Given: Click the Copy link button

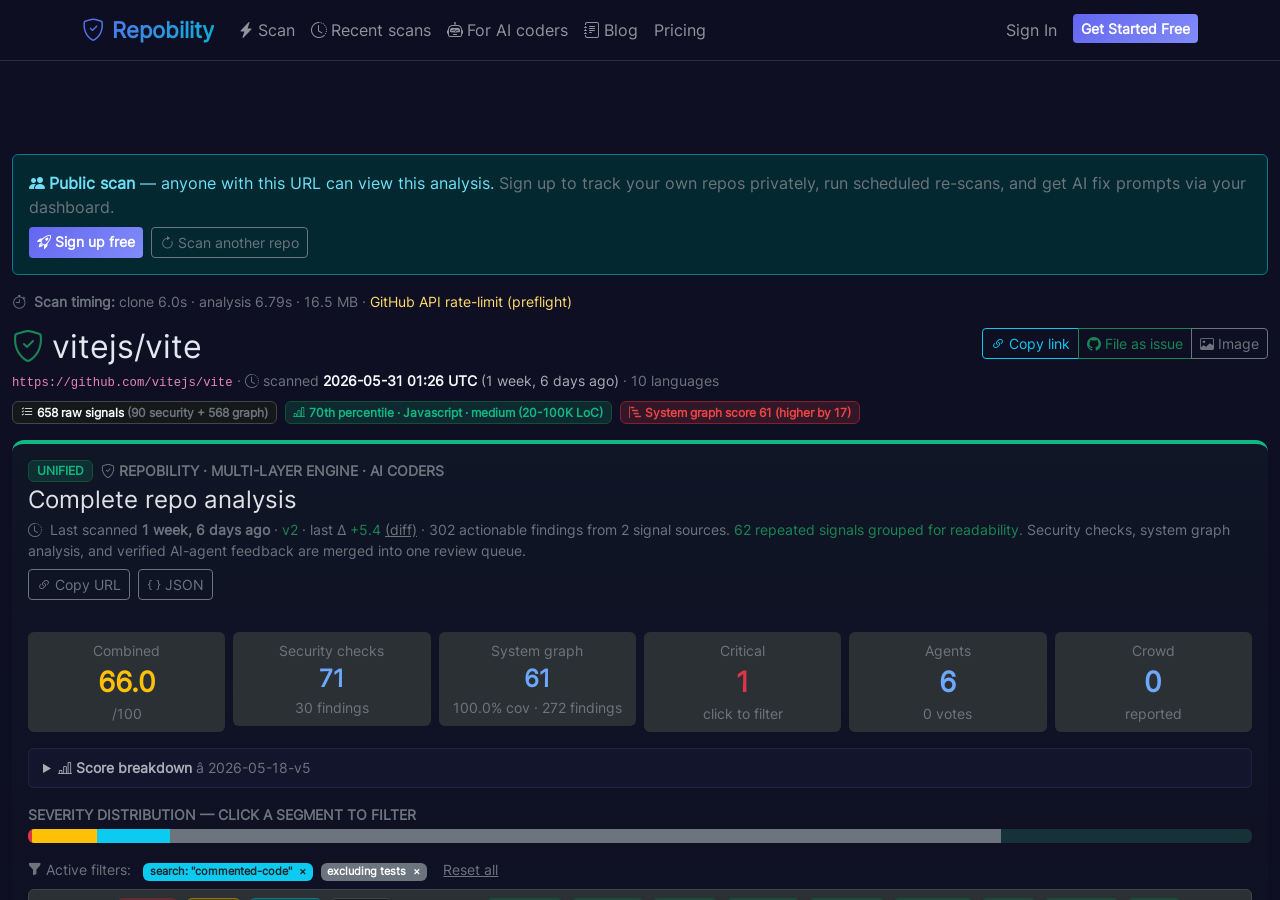Looking at the screenshot, I should pos(1030,343).
